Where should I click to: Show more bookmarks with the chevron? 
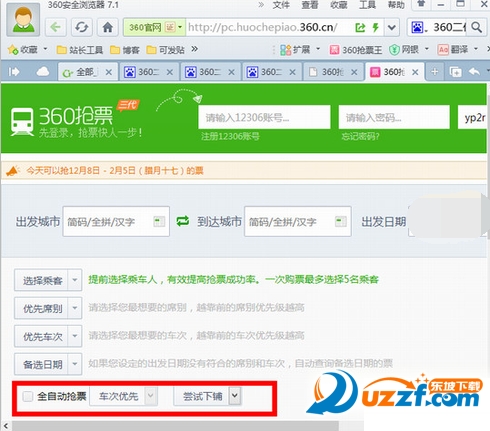195,49
